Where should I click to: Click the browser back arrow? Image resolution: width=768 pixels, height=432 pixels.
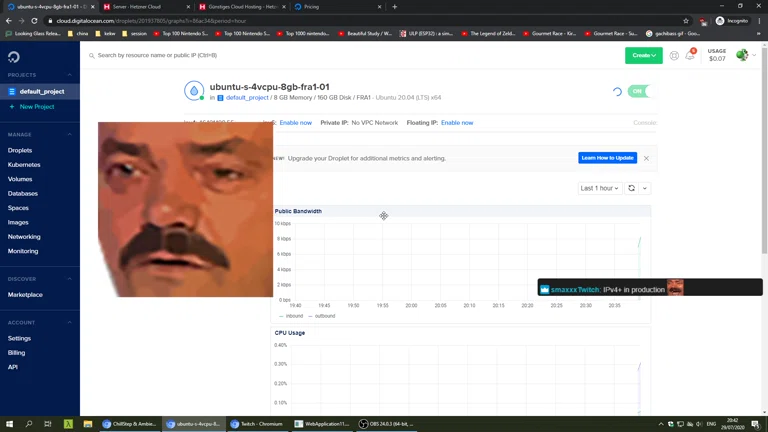tap(9, 21)
